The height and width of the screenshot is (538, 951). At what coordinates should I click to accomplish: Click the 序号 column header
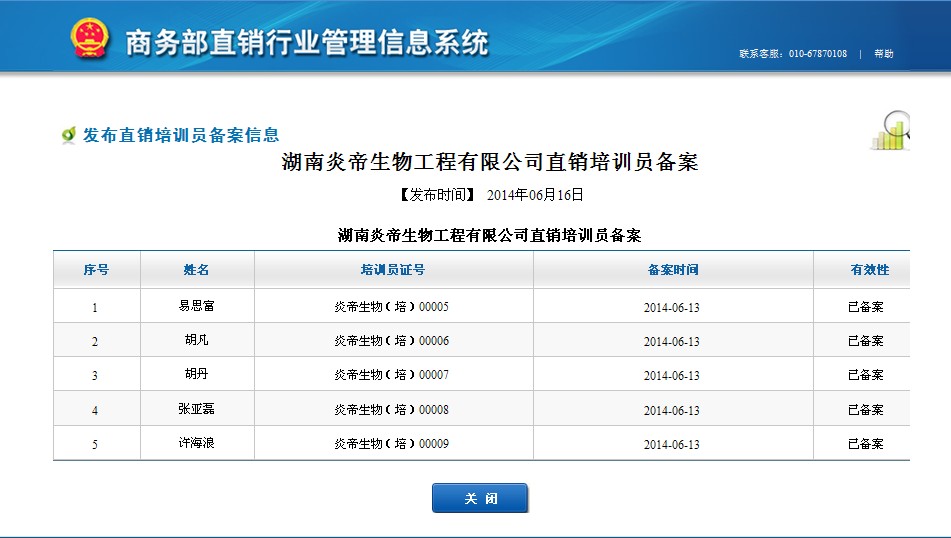click(96, 270)
